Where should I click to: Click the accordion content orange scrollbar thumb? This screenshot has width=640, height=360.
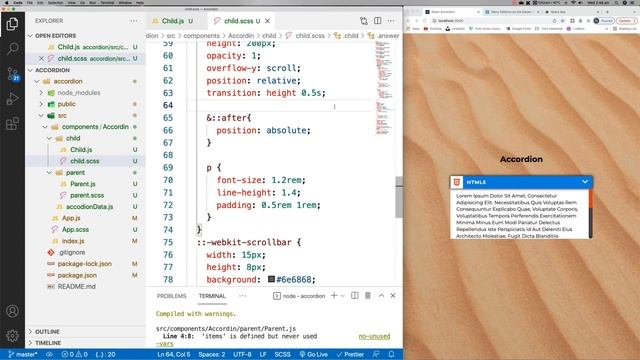click(x=591, y=199)
